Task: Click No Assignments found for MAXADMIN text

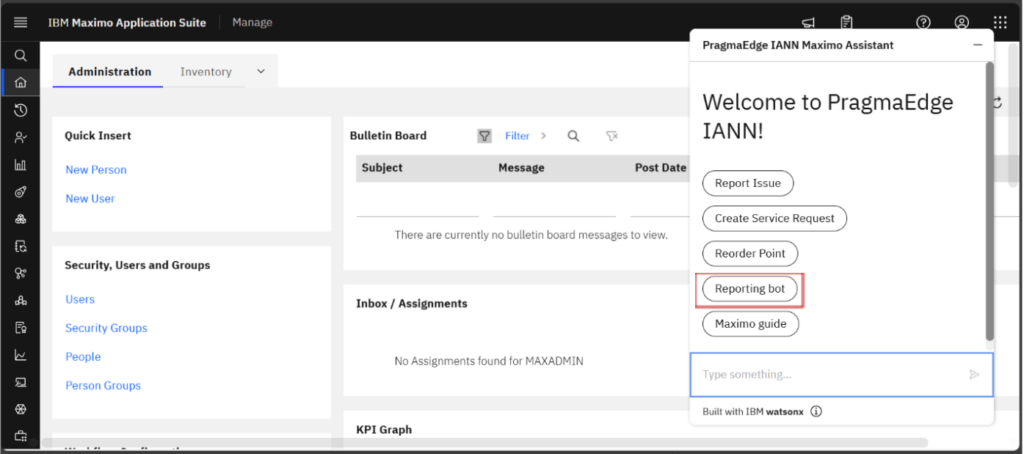Action: tap(488, 361)
